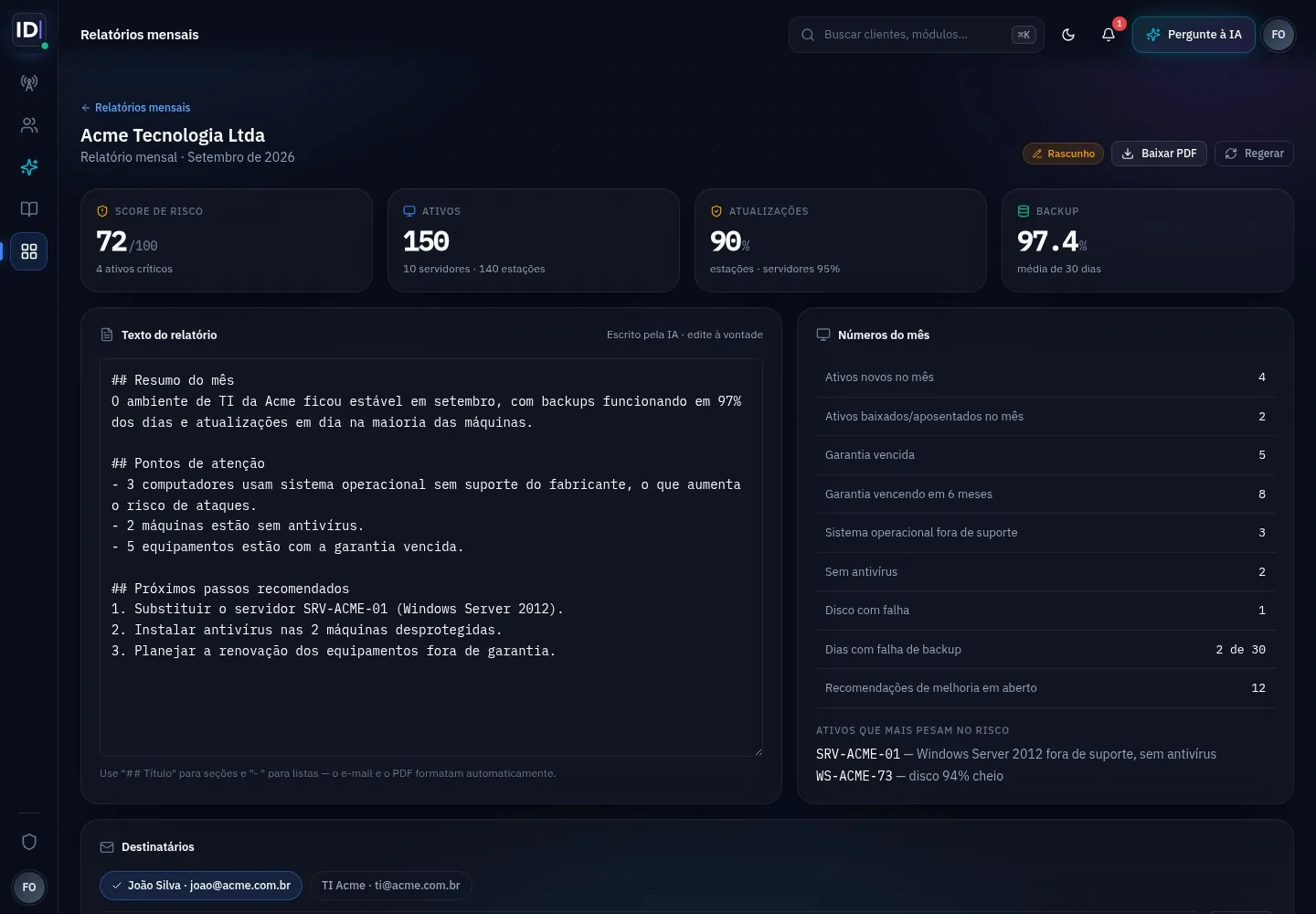Open the open-book sidebar icon
1316x914 pixels.
tap(29, 209)
